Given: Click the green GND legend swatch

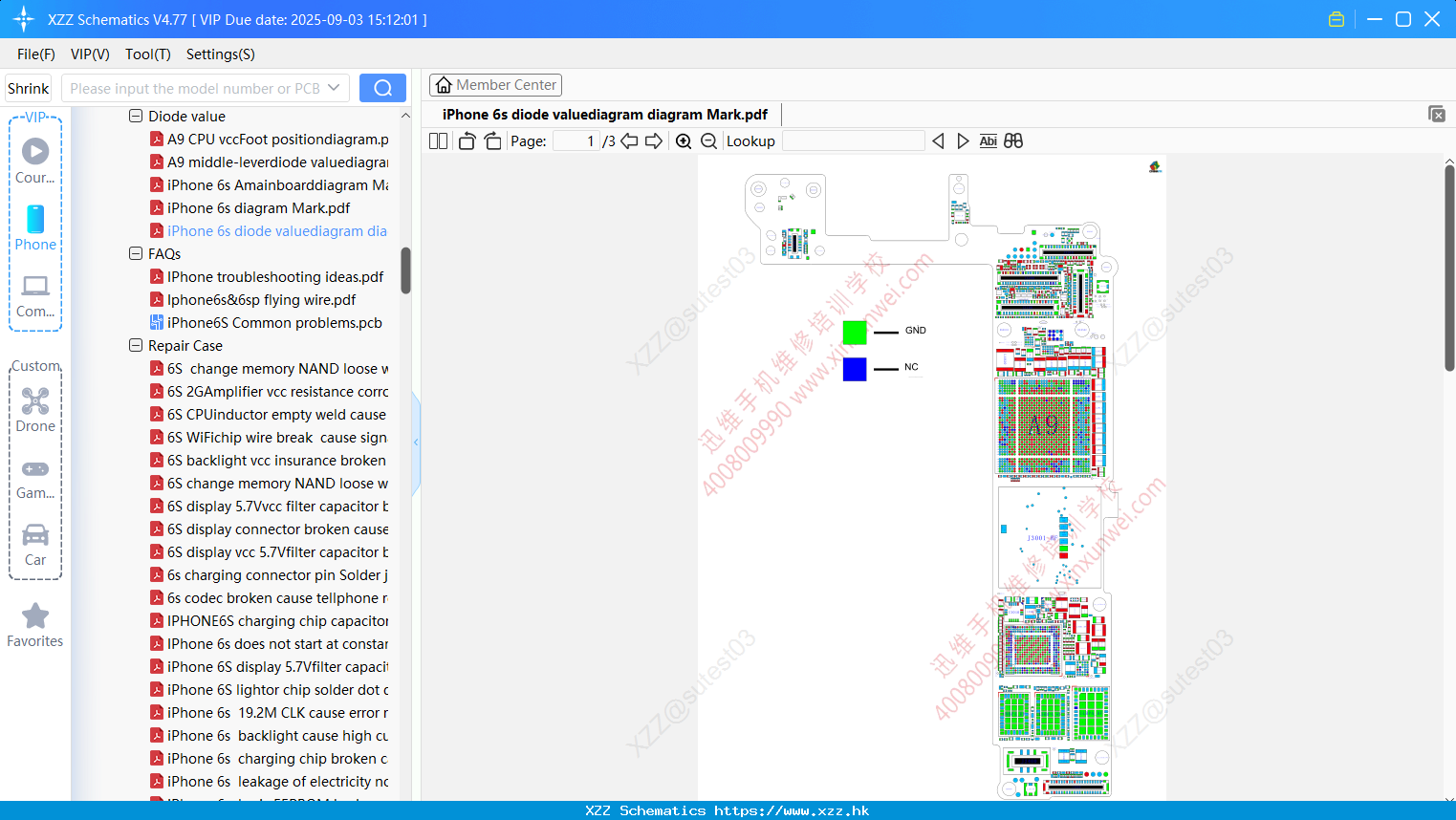Looking at the screenshot, I should coord(855,332).
